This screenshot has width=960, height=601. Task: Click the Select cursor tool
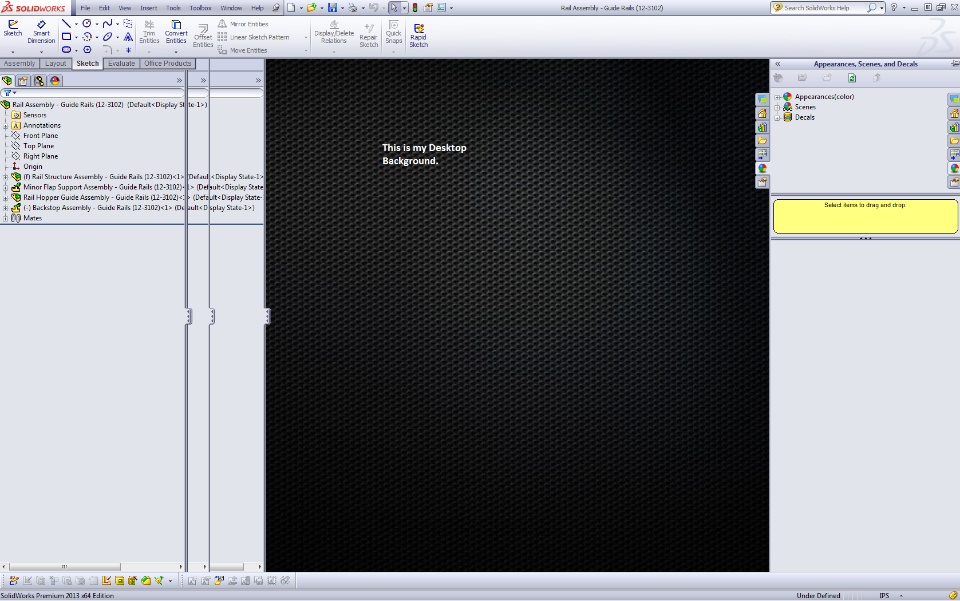(x=394, y=7)
